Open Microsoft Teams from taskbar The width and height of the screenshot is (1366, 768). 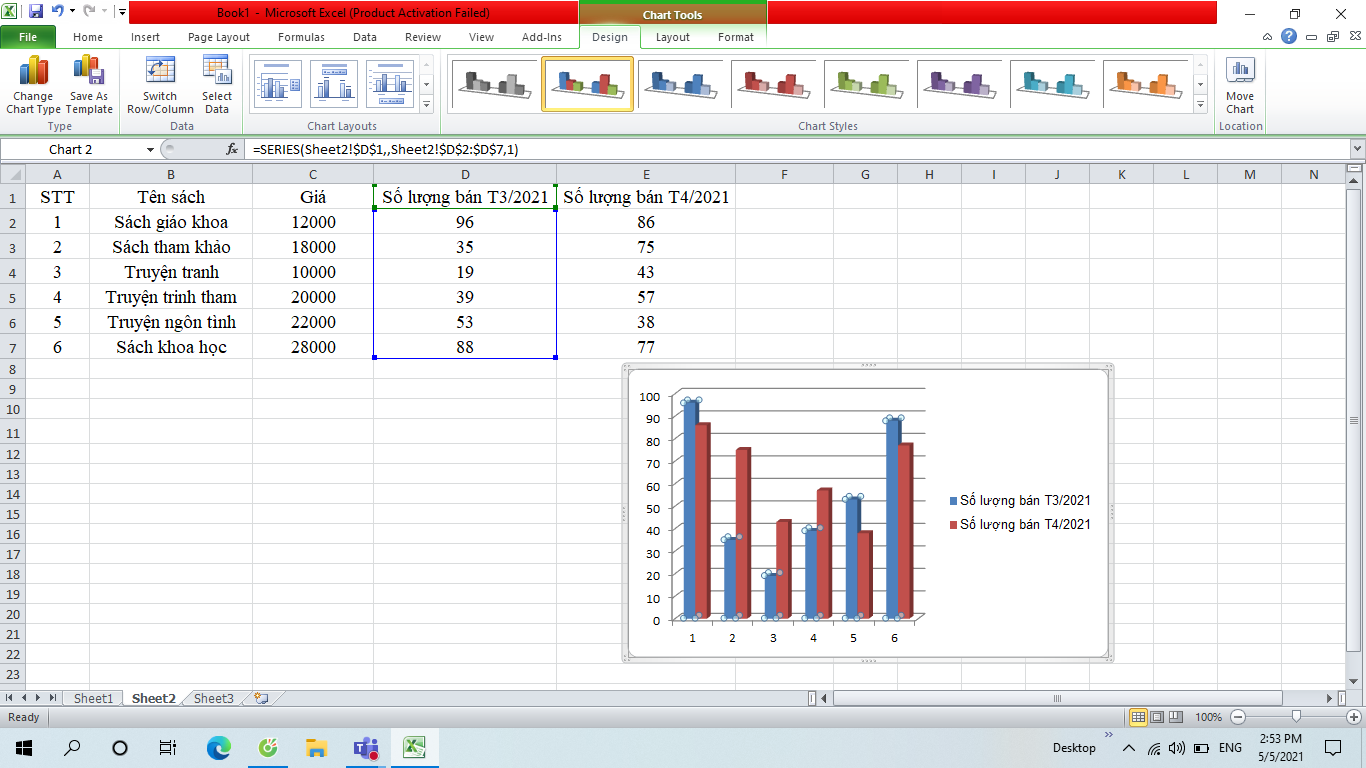tap(365, 747)
